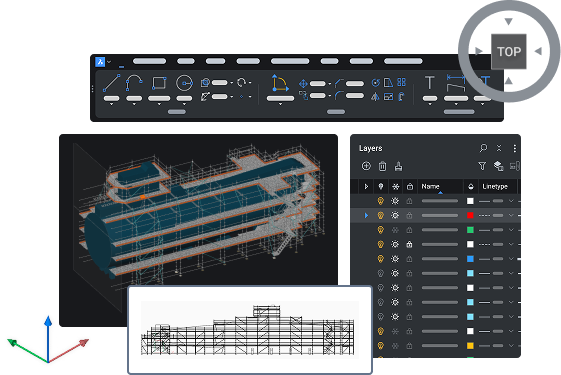Add a new layer with the plus icon
Viewport: 561px width, 375px height.
click(x=366, y=166)
